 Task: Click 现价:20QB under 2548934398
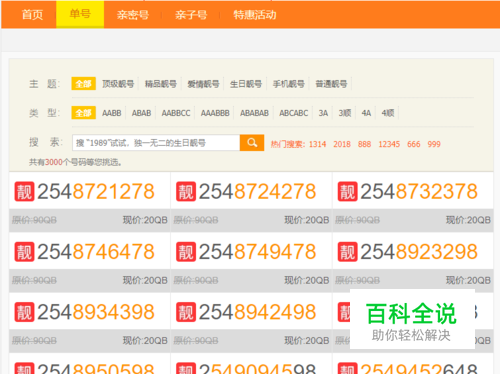(145, 341)
